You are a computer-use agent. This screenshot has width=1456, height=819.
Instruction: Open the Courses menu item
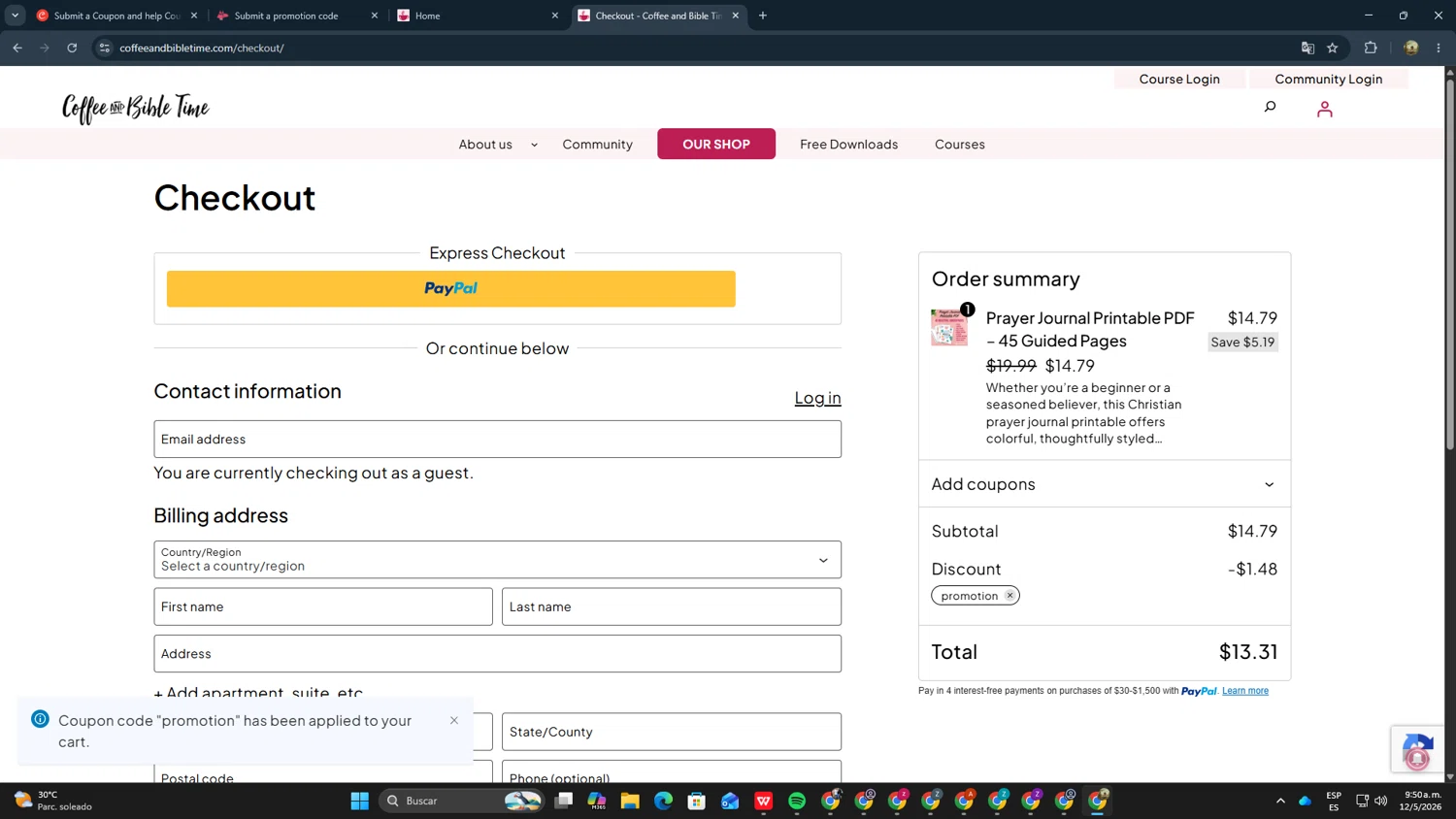click(x=959, y=145)
